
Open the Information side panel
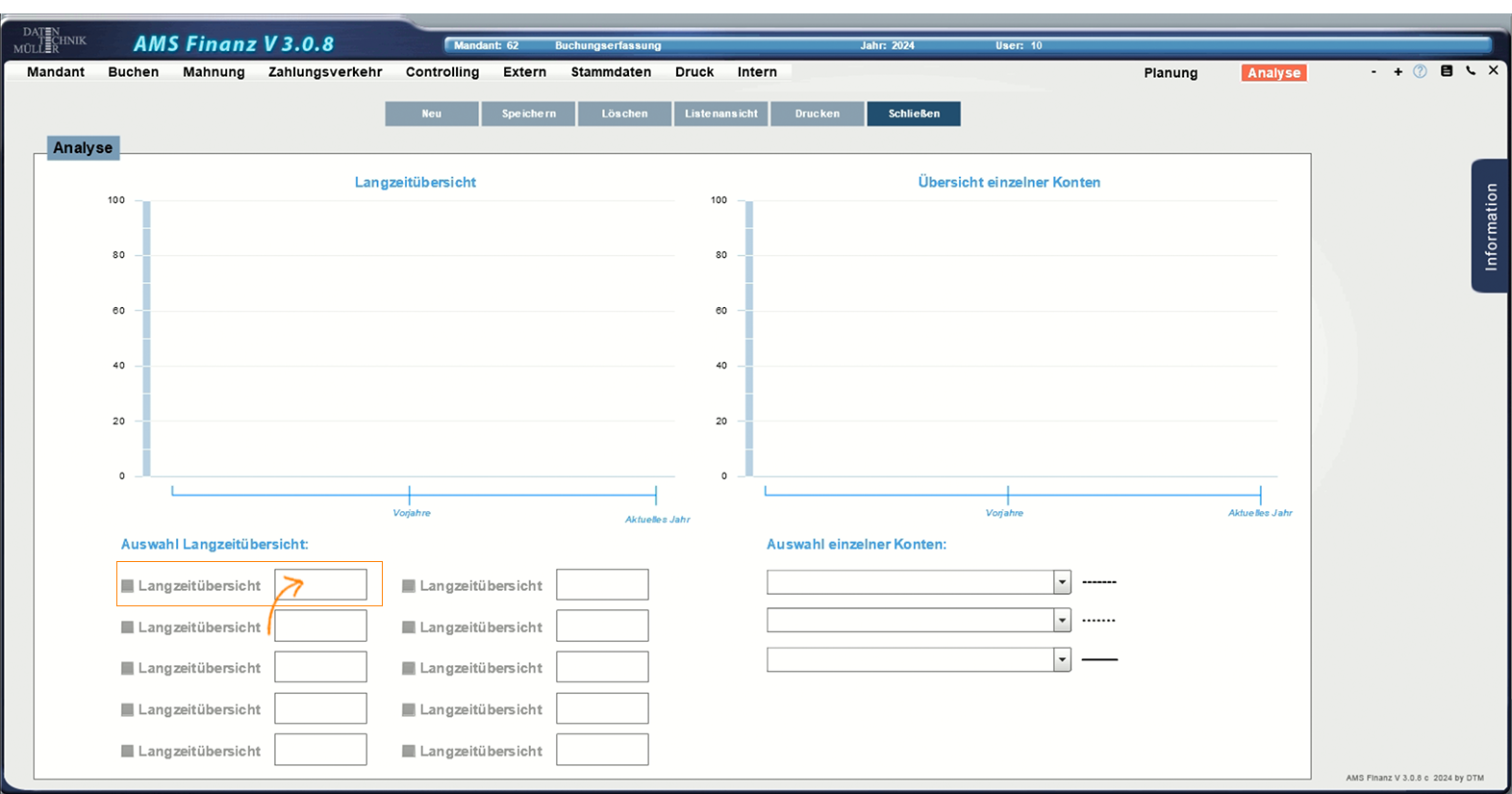pyautogui.click(x=1490, y=226)
